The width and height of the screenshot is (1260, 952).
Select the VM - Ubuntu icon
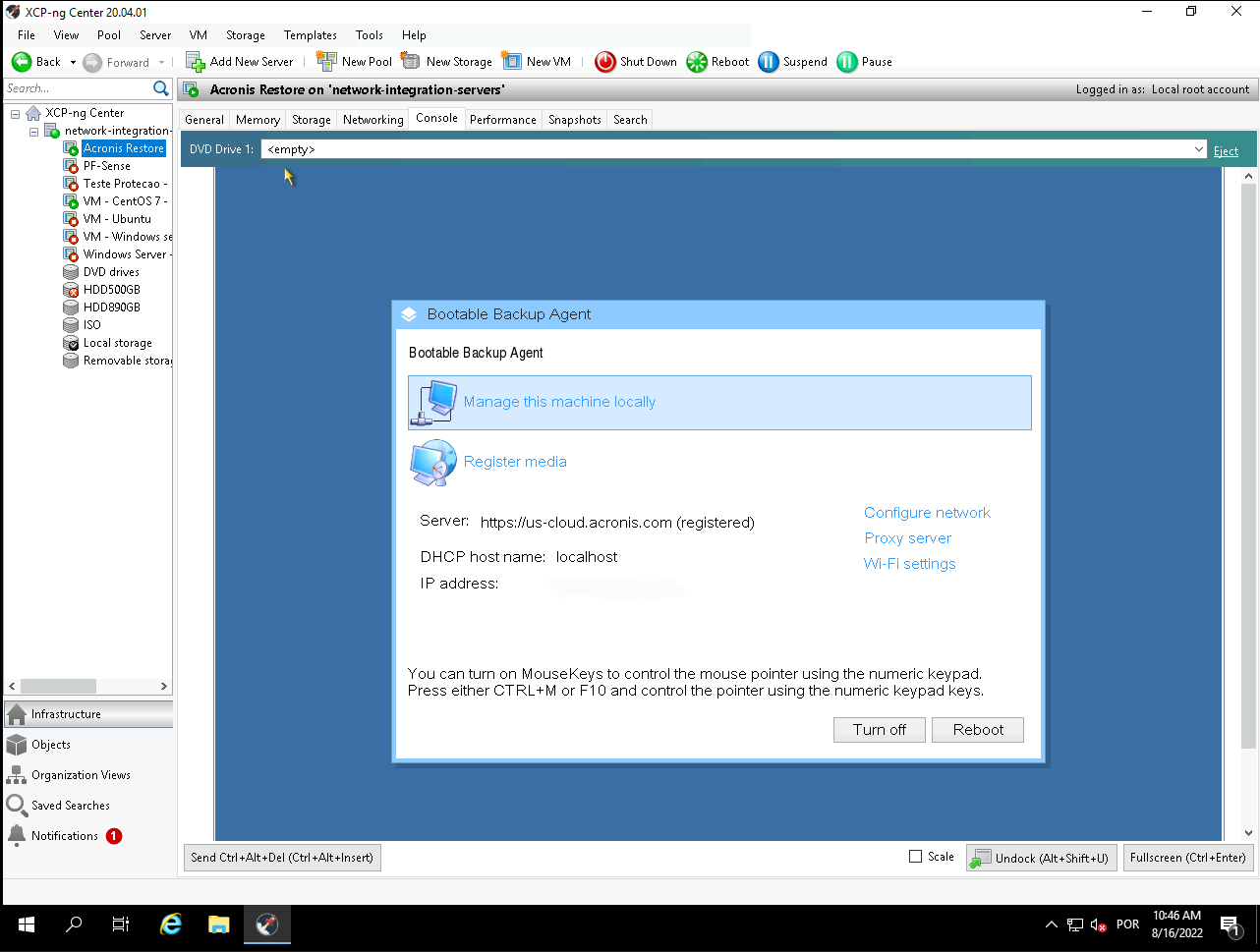click(x=71, y=219)
